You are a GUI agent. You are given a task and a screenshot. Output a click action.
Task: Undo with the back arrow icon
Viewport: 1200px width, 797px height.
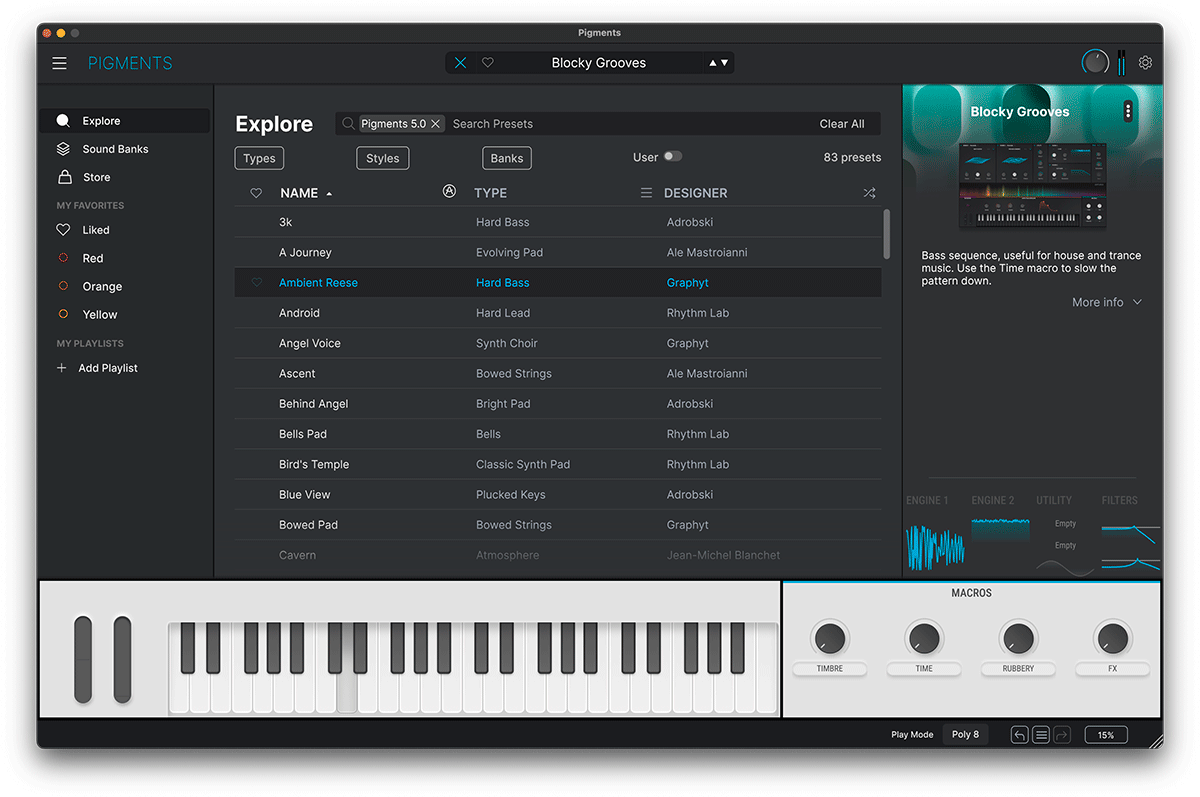(1019, 735)
